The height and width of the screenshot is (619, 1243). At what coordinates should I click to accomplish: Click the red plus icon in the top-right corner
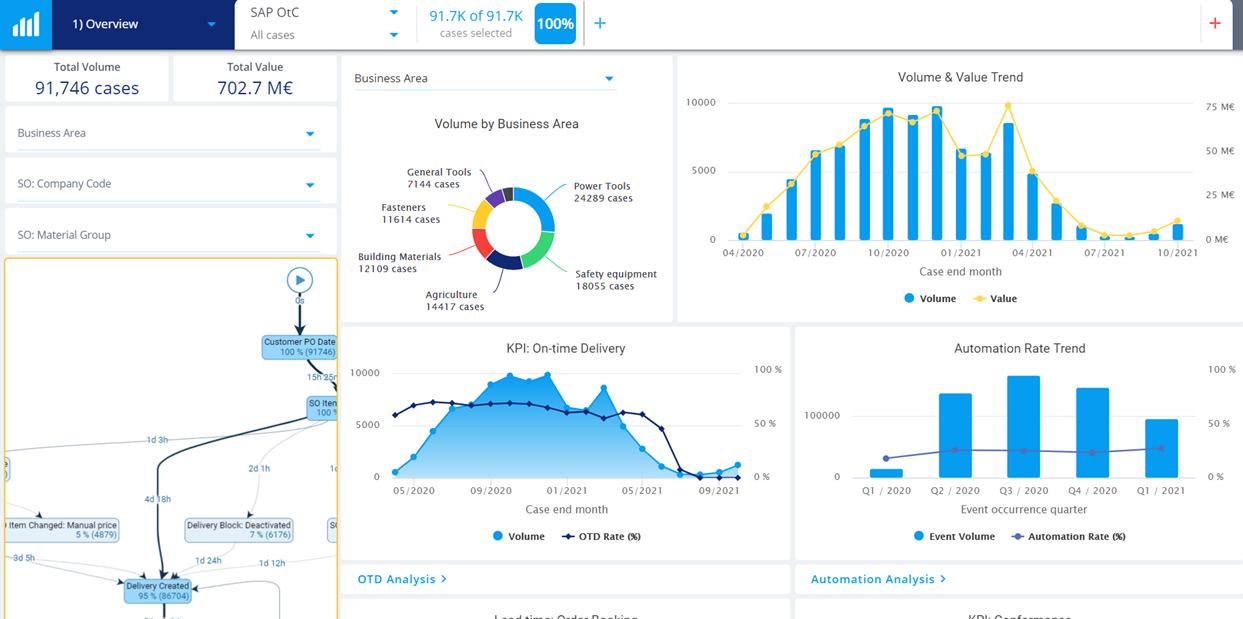1215,21
